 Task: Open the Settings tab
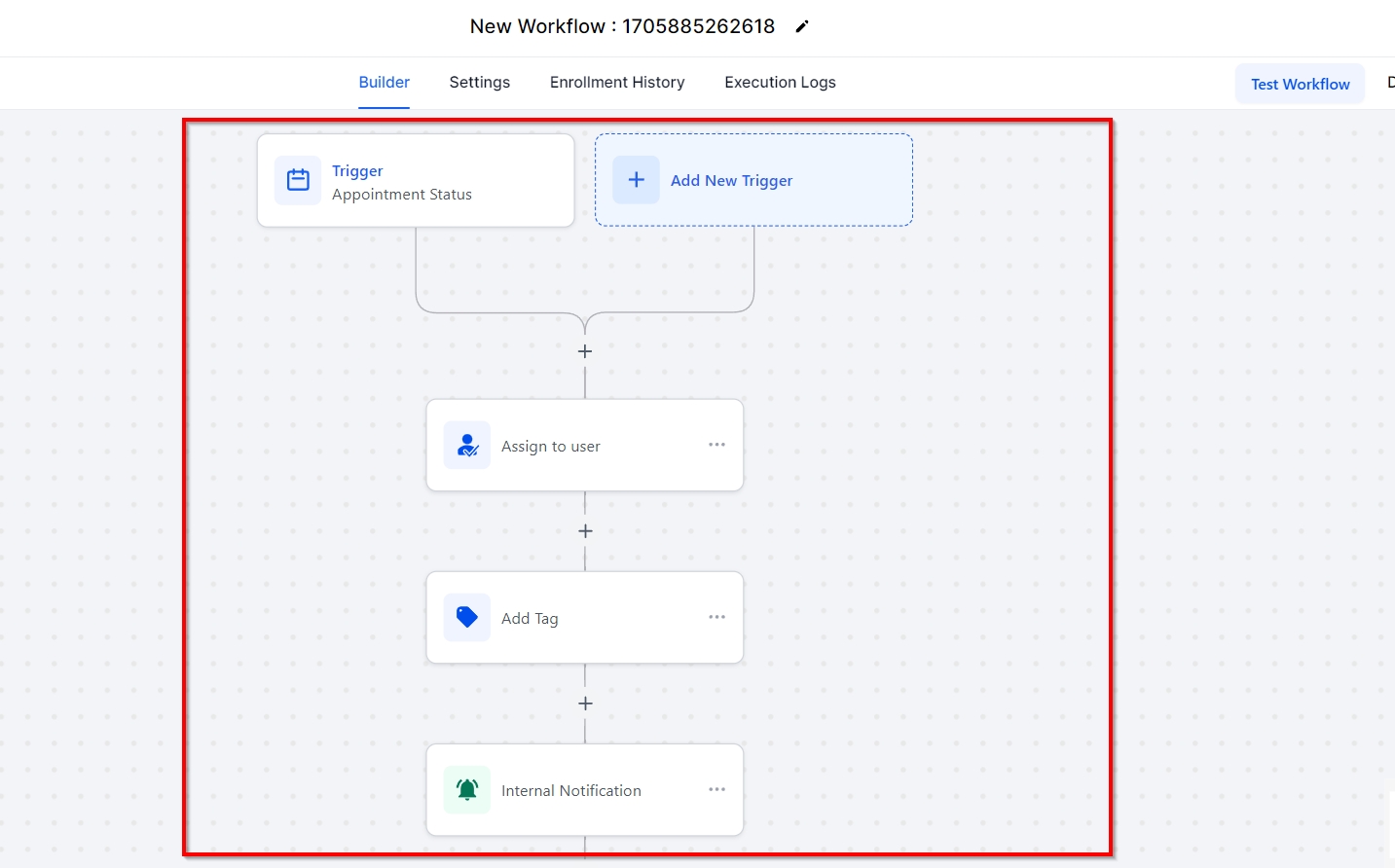point(479,83)
